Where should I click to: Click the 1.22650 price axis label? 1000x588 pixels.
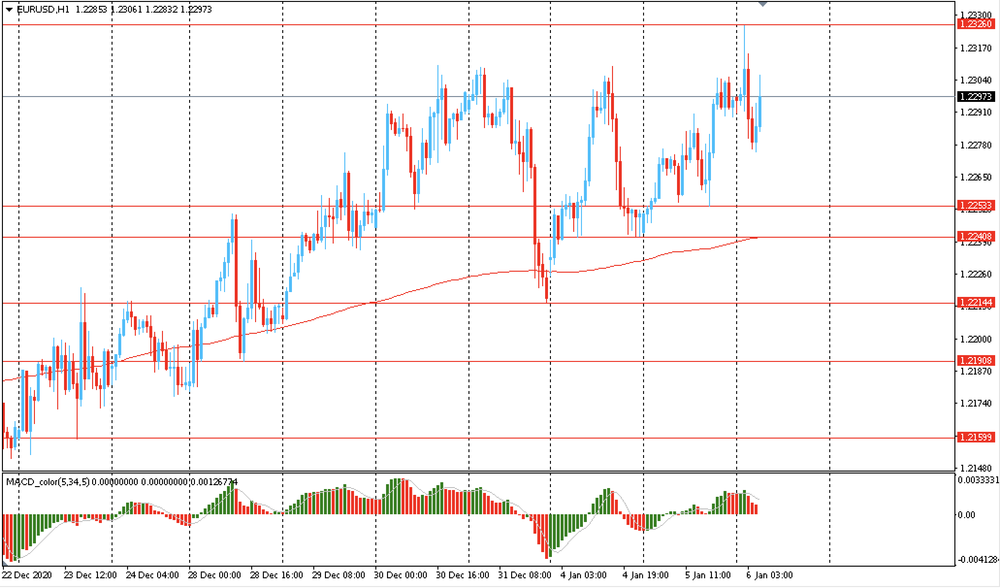point(976,177)
